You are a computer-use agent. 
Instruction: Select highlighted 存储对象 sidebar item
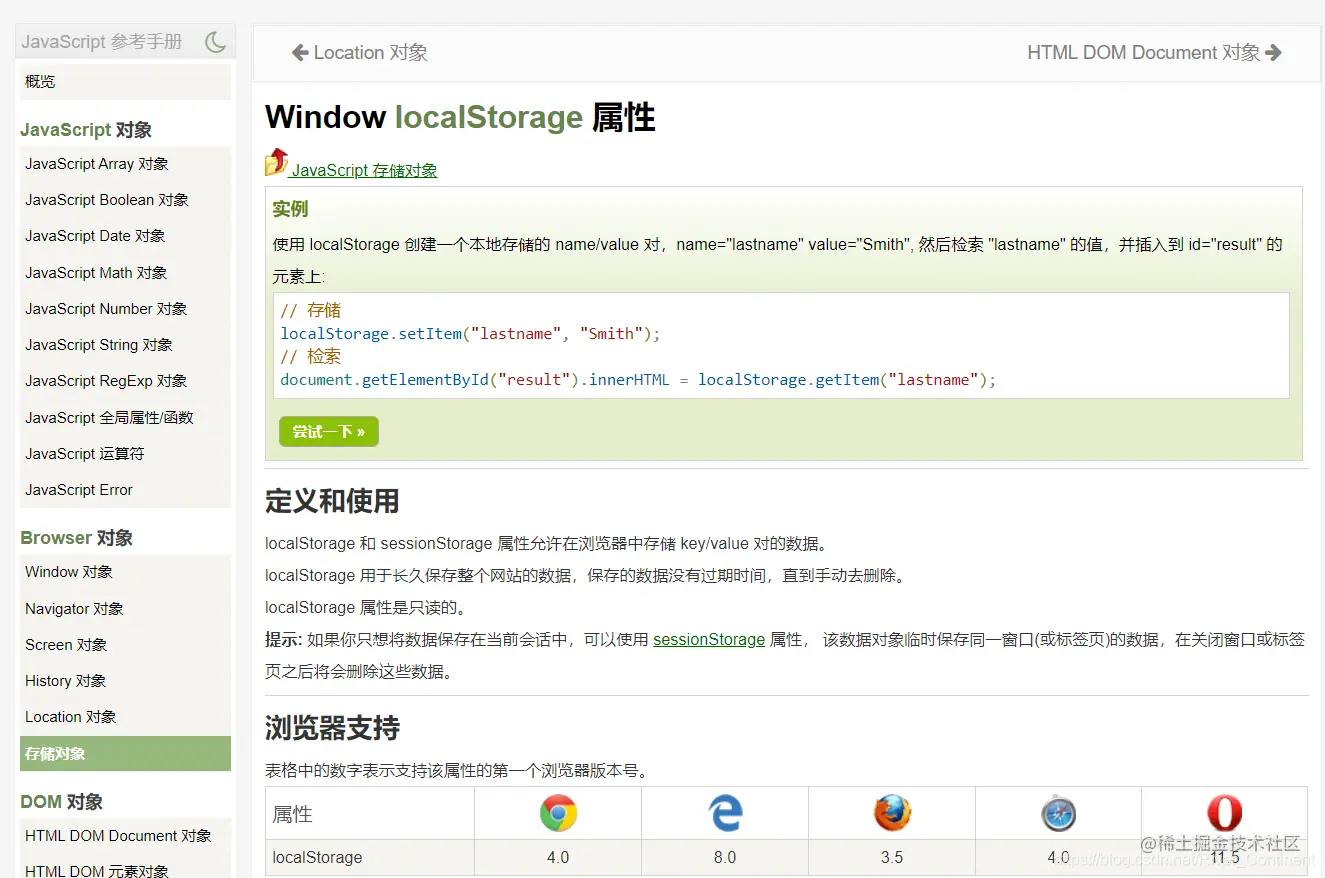tap(125, 754)
